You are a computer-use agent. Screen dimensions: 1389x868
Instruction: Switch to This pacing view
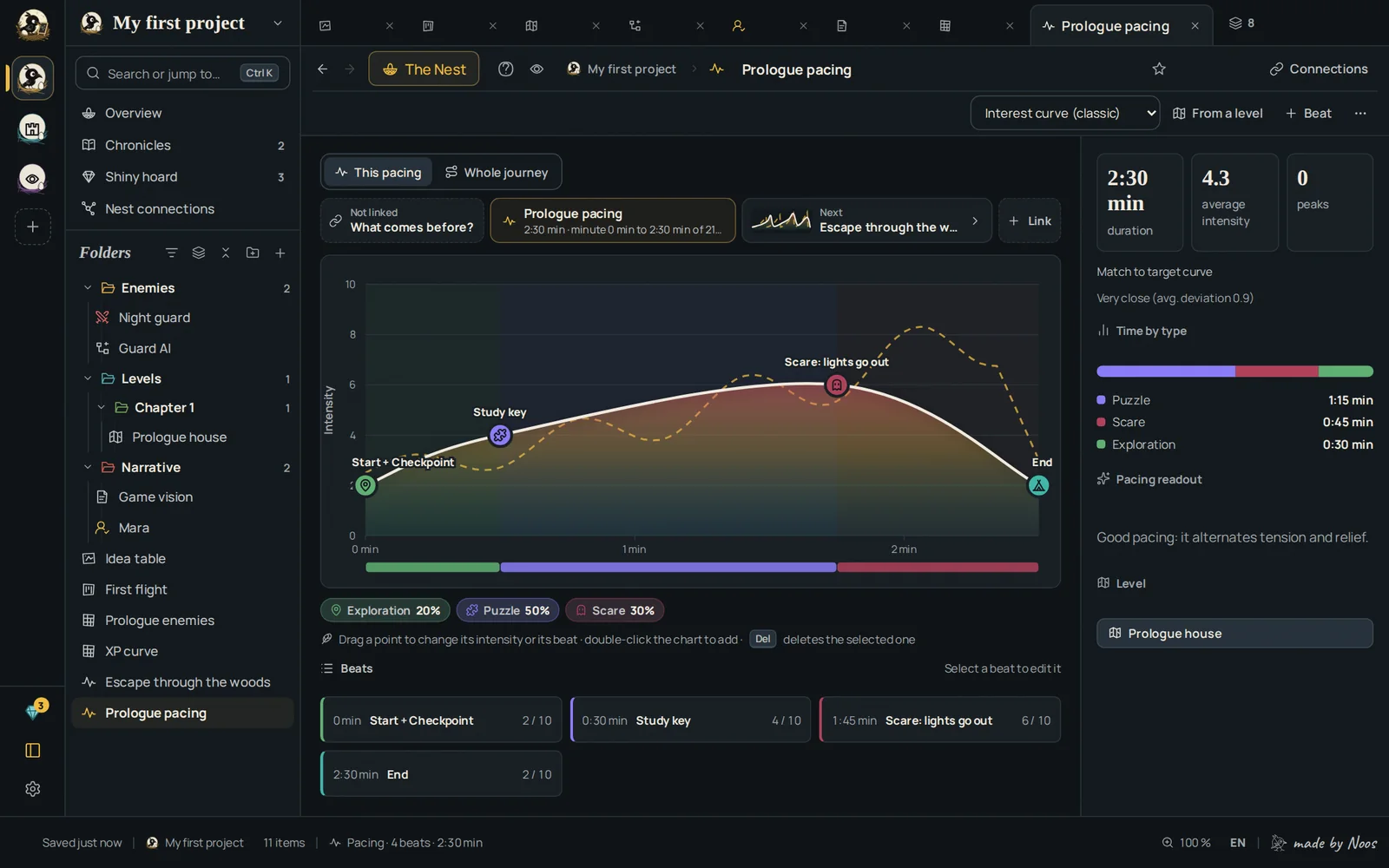[378, 172]
